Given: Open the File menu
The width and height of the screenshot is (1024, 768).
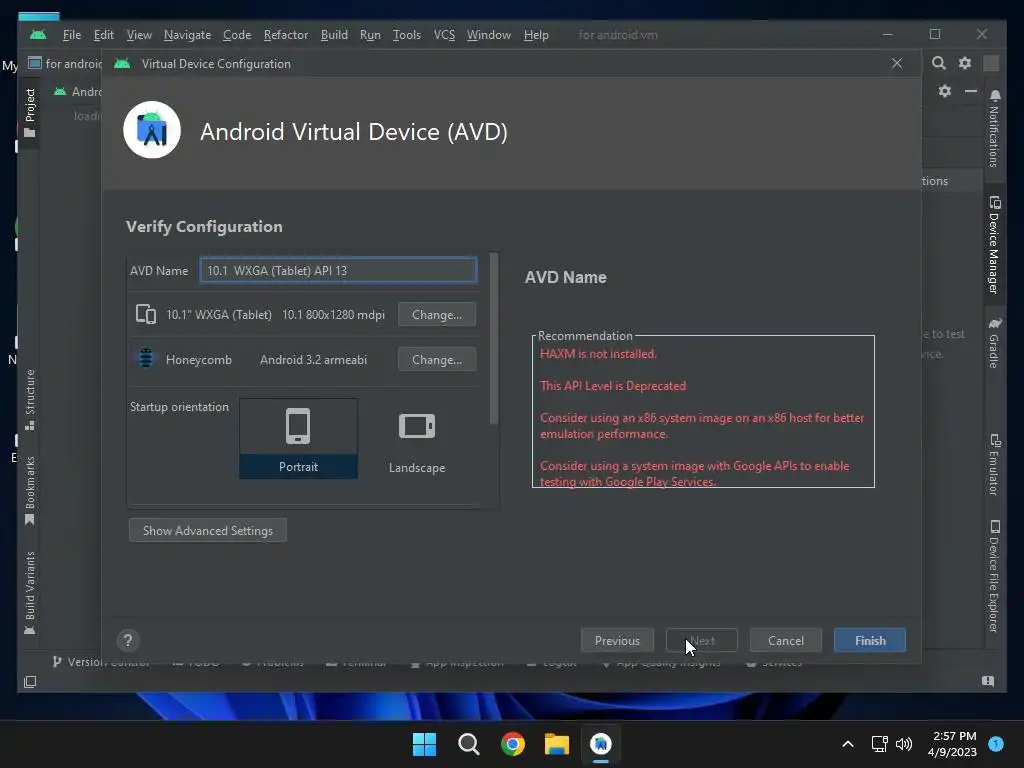Looking at the screenshot, I should point(72,35).
